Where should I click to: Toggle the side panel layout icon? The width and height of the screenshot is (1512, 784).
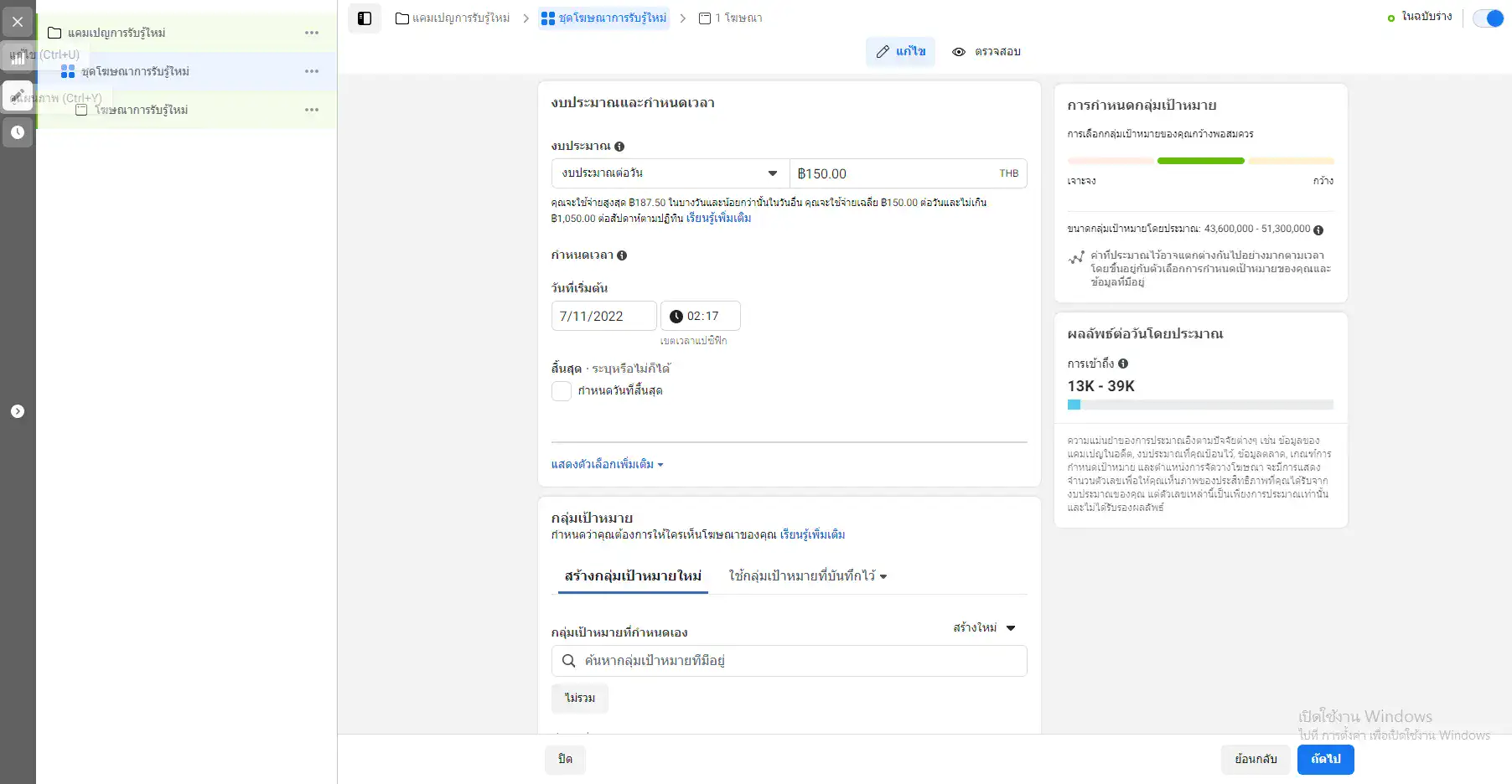point(365,18)
